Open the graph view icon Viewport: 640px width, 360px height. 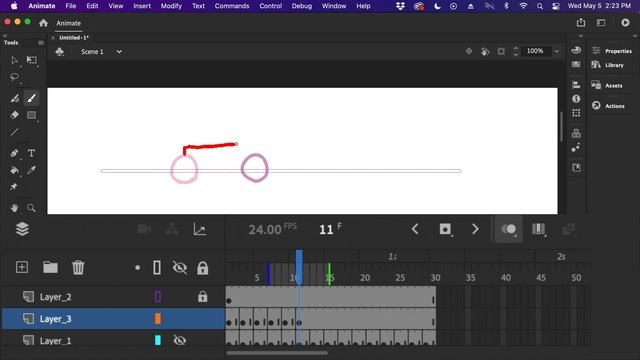(200, 229)
